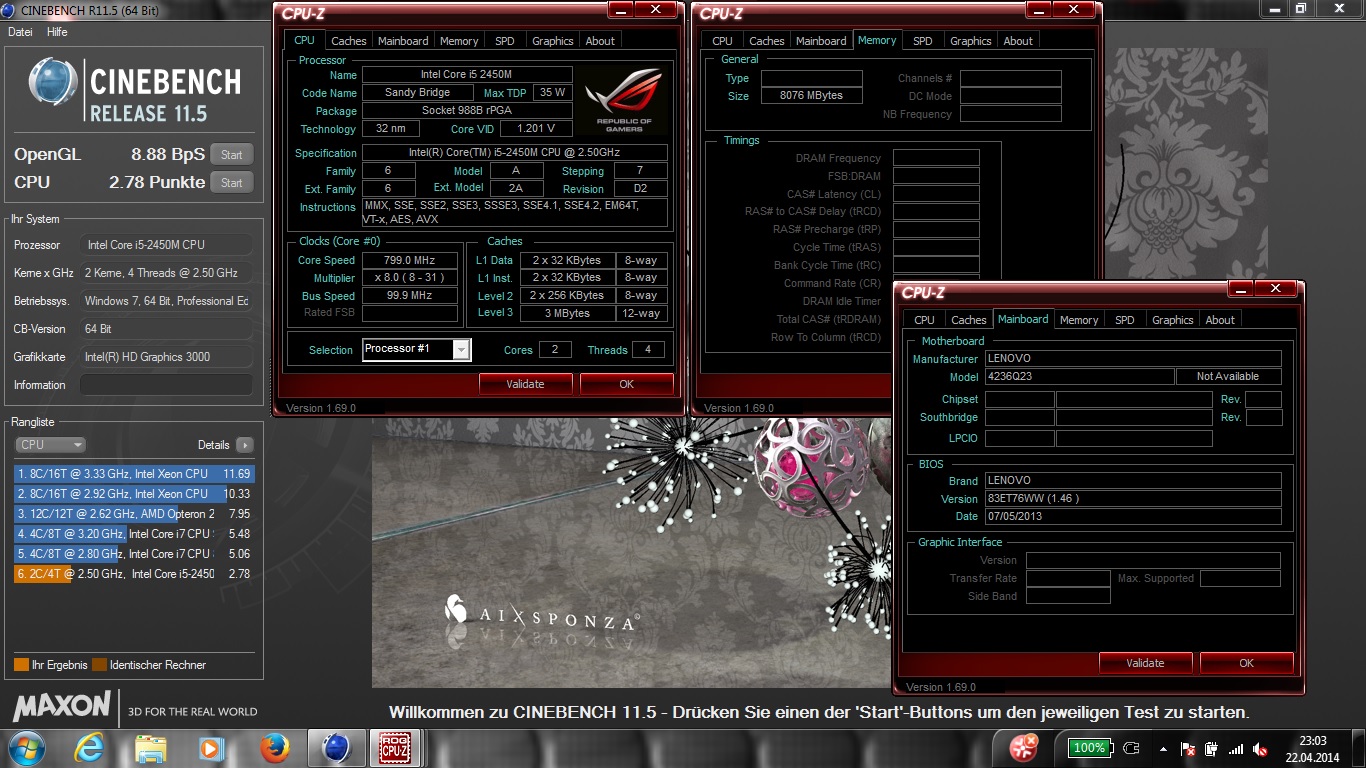Start the CPU benchmark test

231,183
